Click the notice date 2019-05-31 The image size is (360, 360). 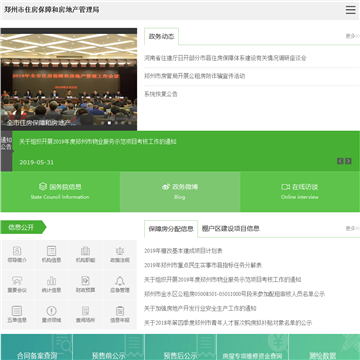pyautogui.click(x=36, y=162)
